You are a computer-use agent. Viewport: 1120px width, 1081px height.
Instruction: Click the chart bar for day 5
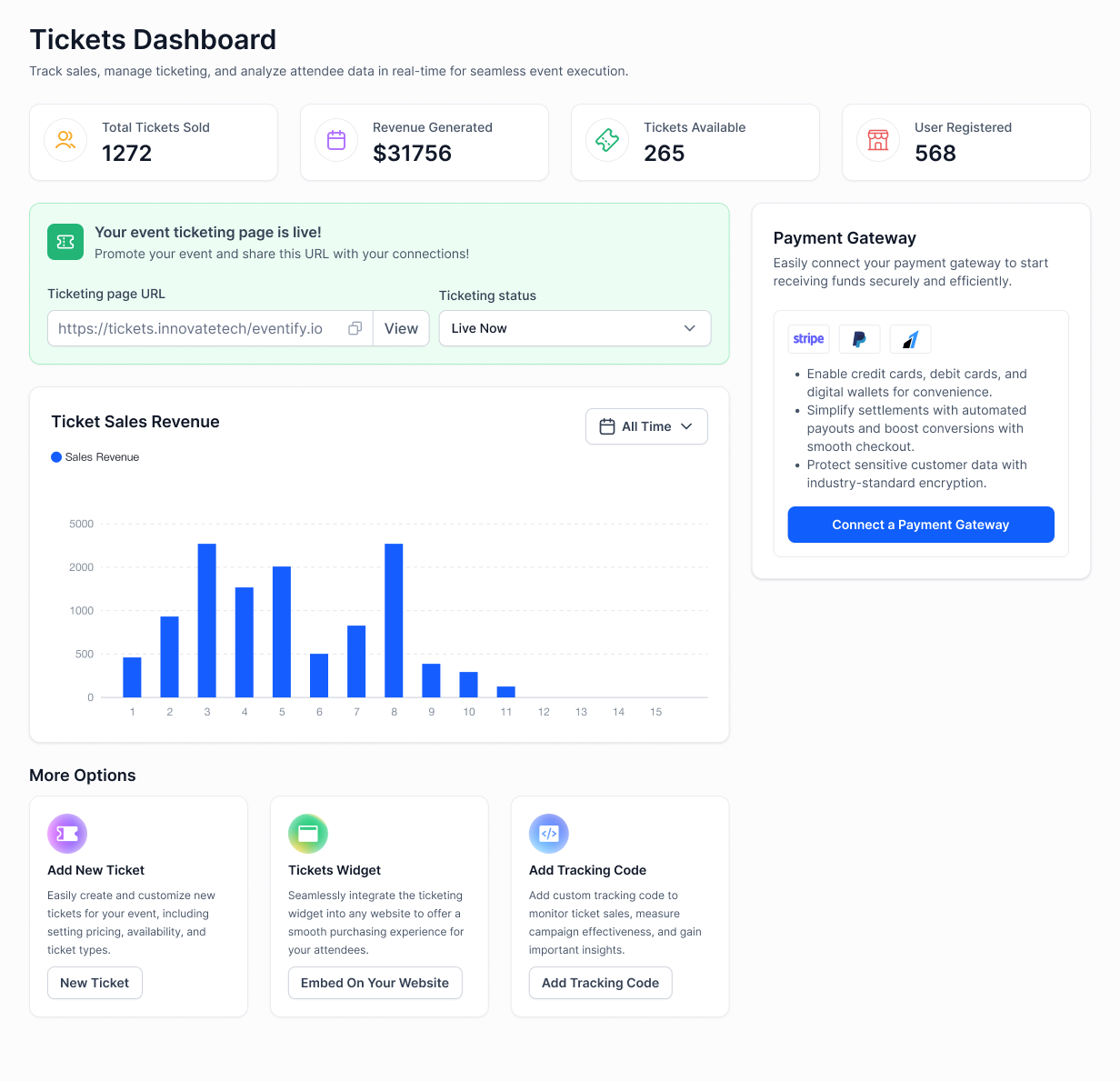(x=282, y=632)
